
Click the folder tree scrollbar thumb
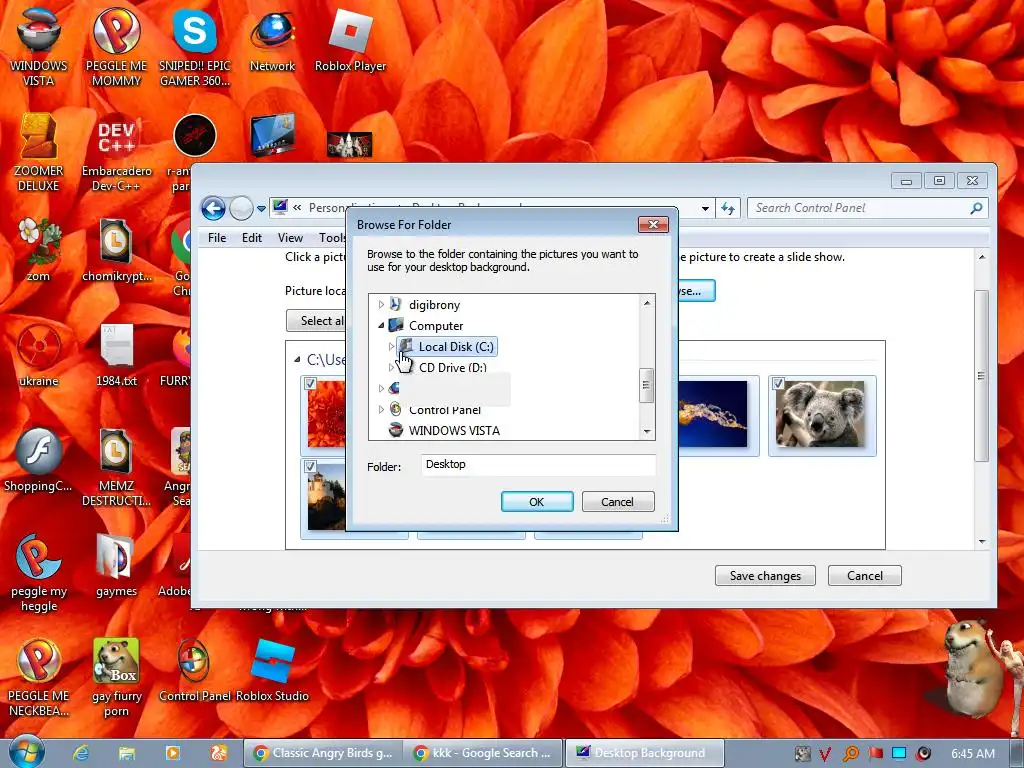click(647, 385)
